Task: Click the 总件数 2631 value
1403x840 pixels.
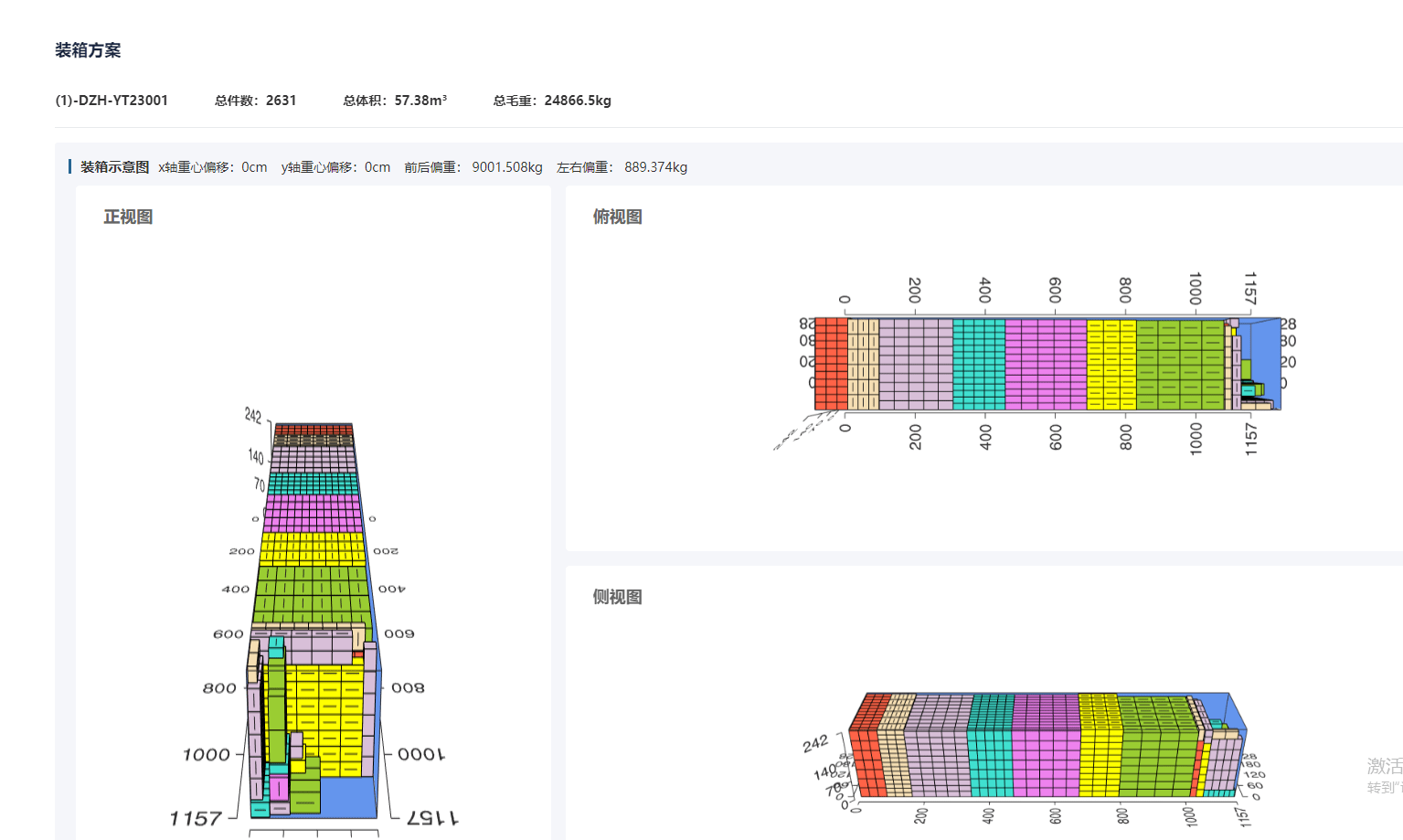Action: (281, 101)
